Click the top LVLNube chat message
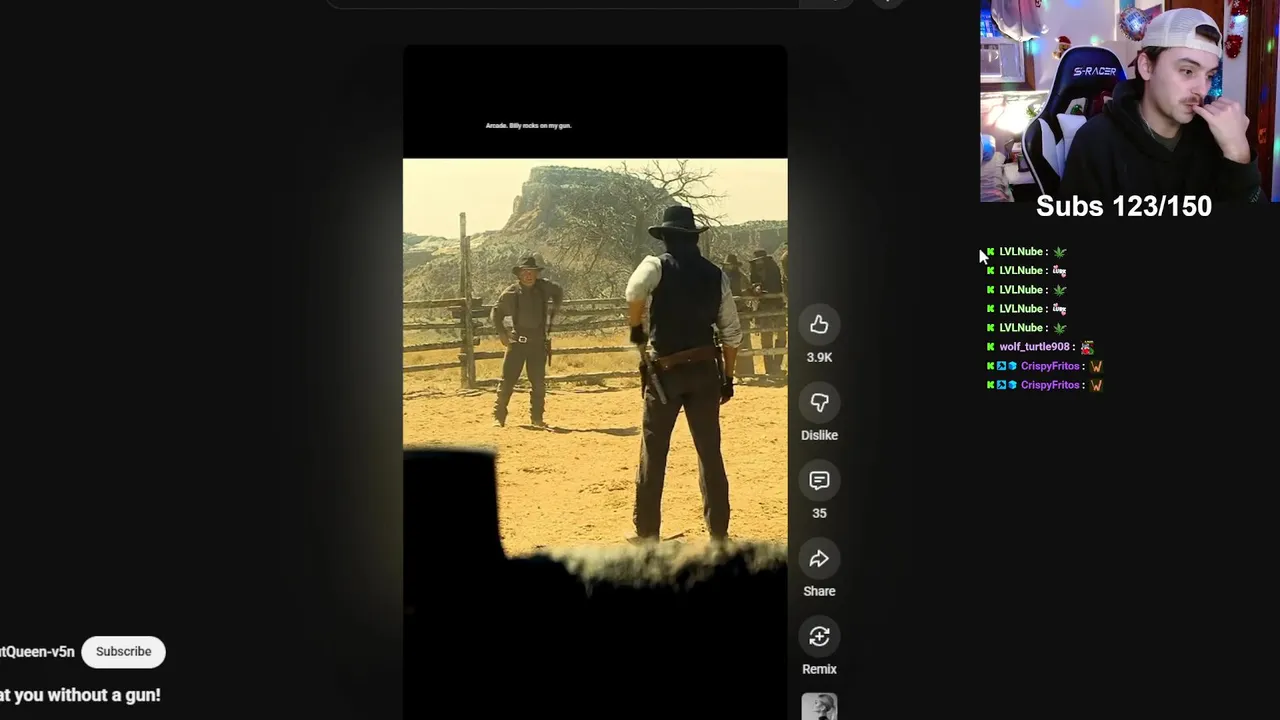Image resolution: width=1280 pixels, height=720 pixels. [x=1027, y=252]
